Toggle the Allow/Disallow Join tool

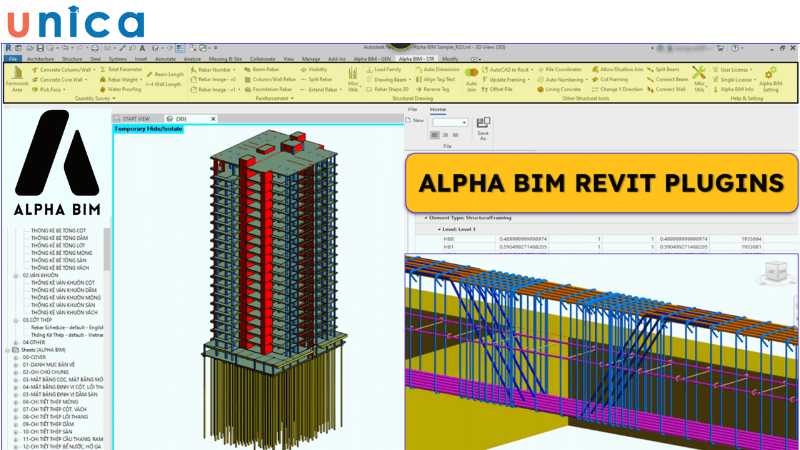tap(617, 69)
